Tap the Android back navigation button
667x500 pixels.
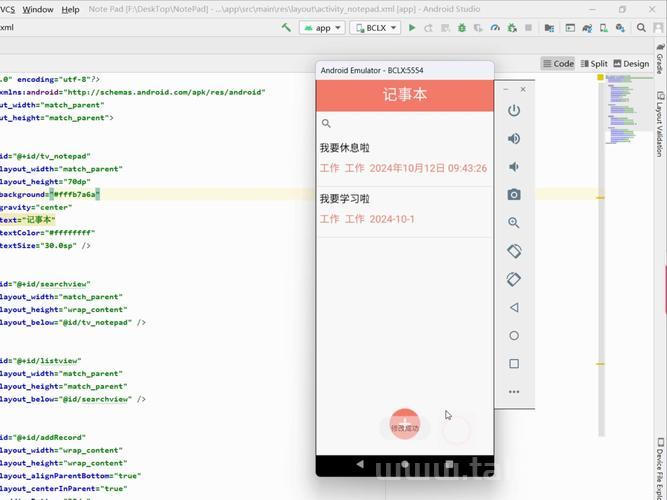(x=360, y=464)
